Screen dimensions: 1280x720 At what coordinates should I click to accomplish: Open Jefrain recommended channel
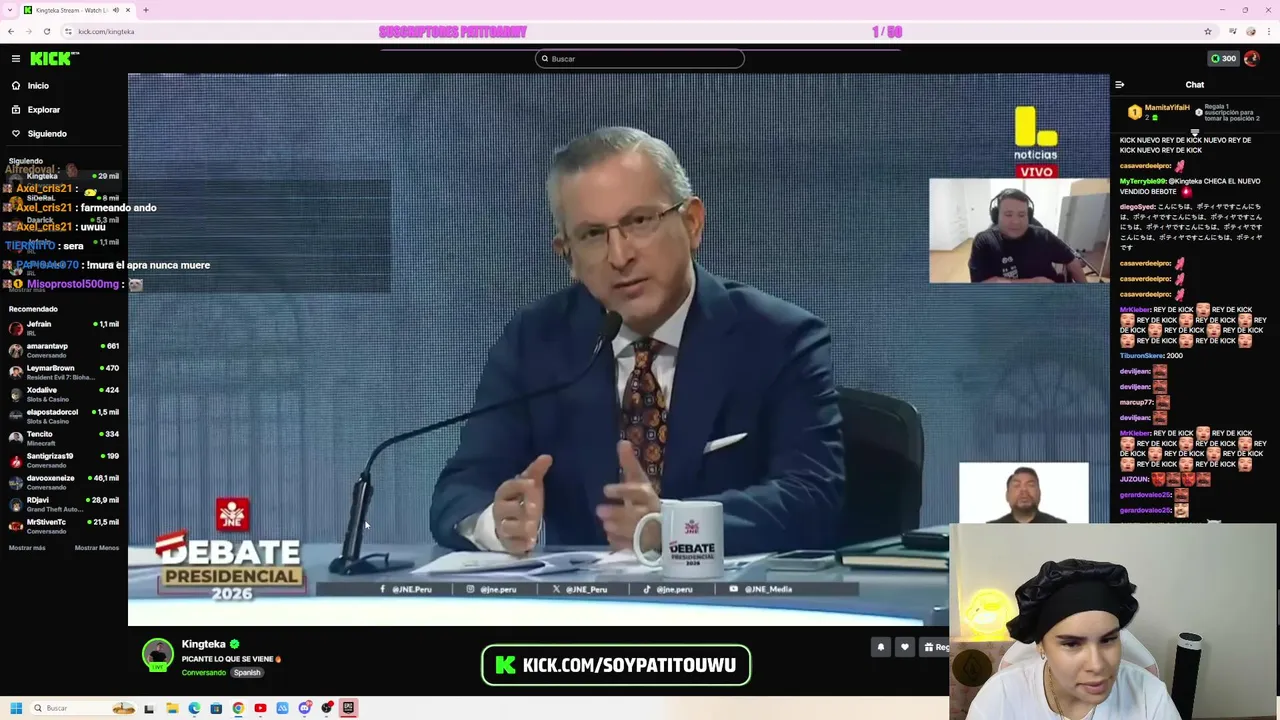click(64, 328)
